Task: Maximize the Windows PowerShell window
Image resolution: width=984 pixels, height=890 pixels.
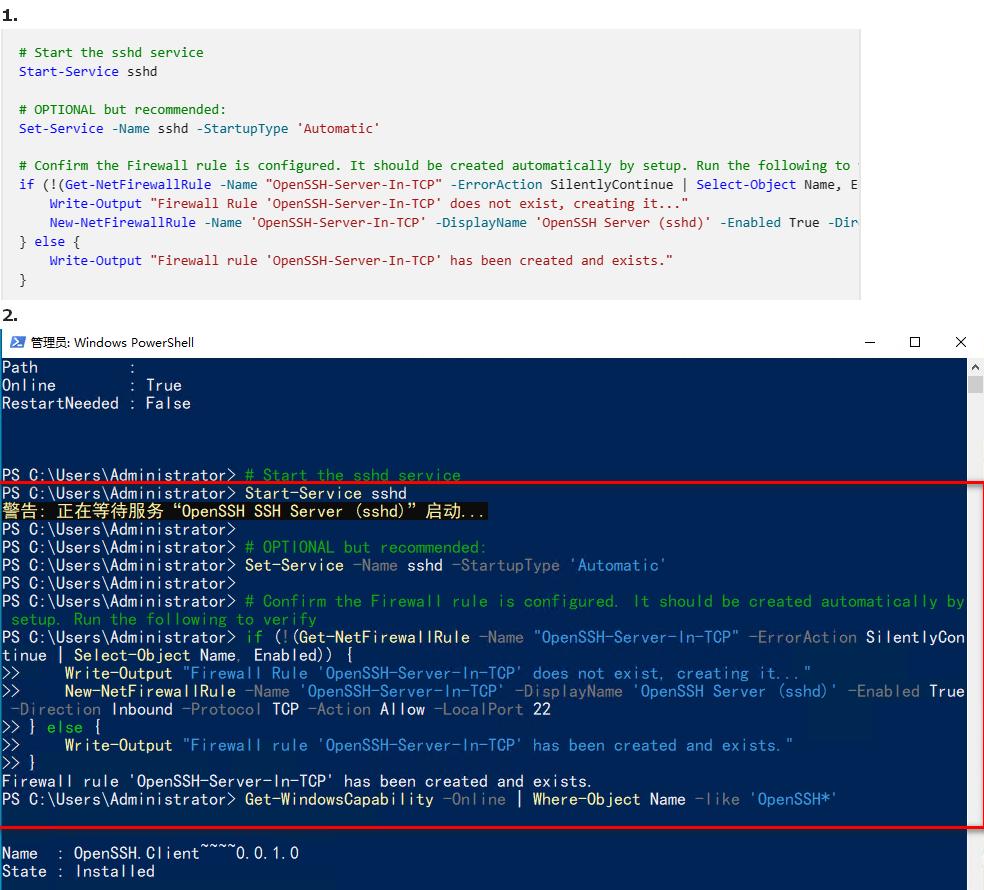Action: pos(914,342)
